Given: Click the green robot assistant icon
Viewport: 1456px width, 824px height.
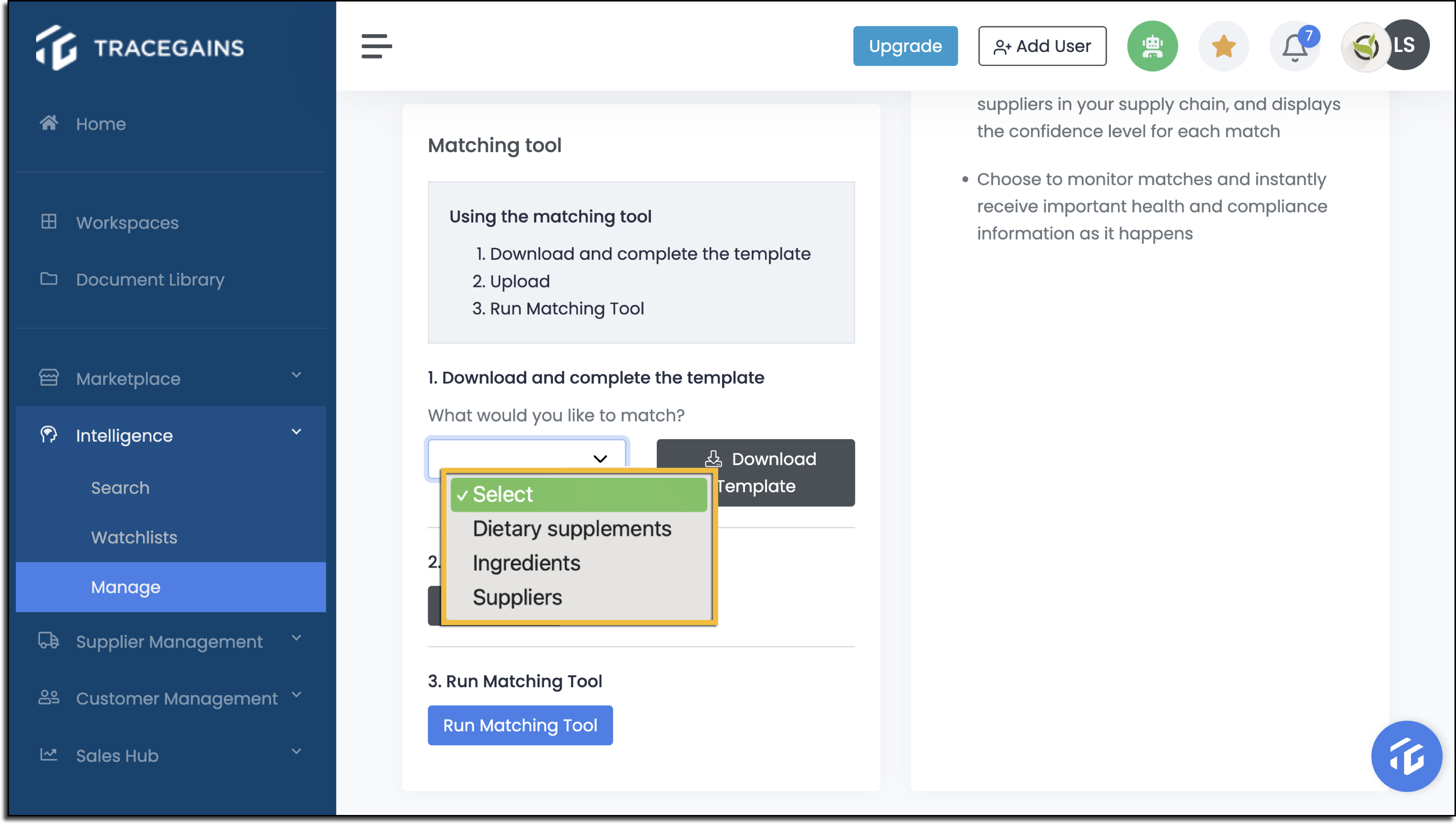Looking at the screenshot, I should coord(1152,46).
